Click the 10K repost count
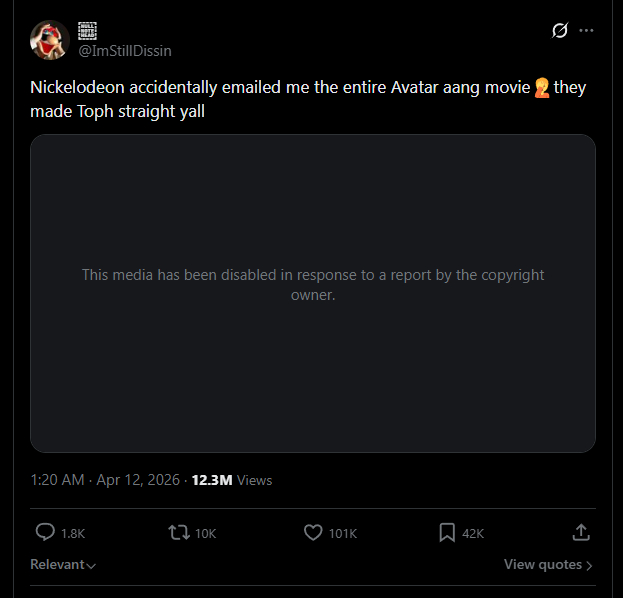The image size is (623, 598). tap(205, 534)
